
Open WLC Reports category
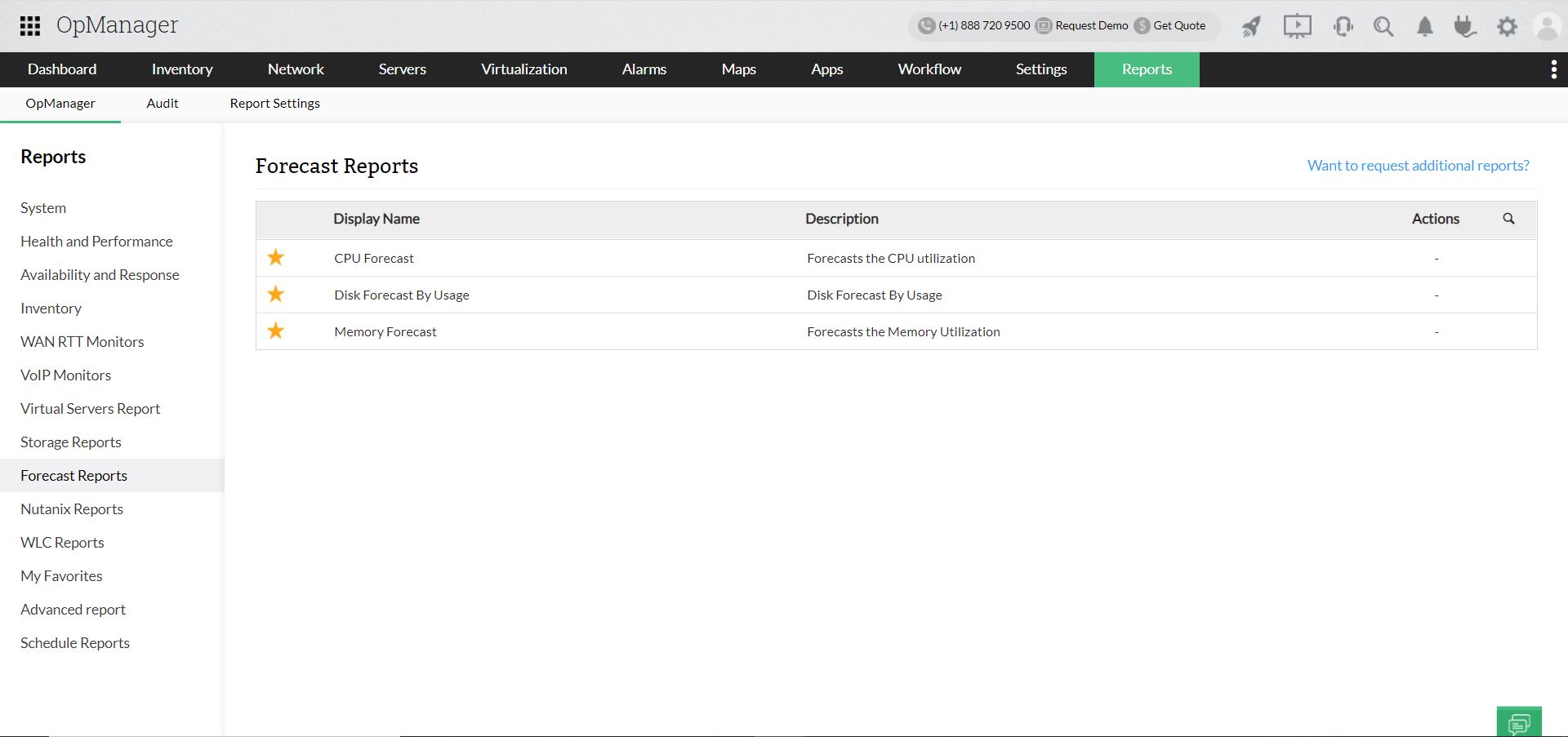pos(62,543)
